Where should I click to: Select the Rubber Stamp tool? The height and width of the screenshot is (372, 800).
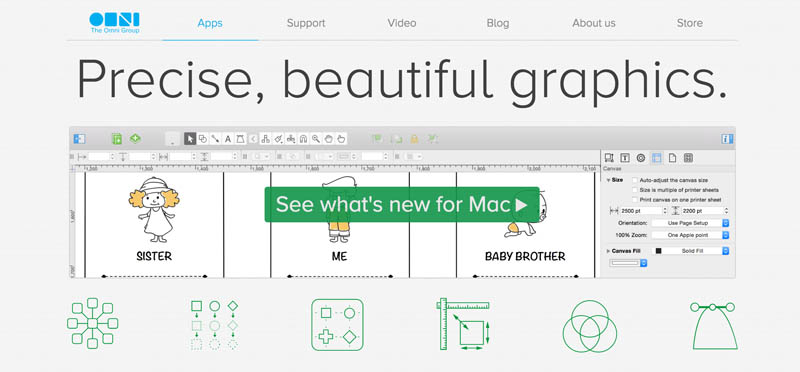(291, 138)
